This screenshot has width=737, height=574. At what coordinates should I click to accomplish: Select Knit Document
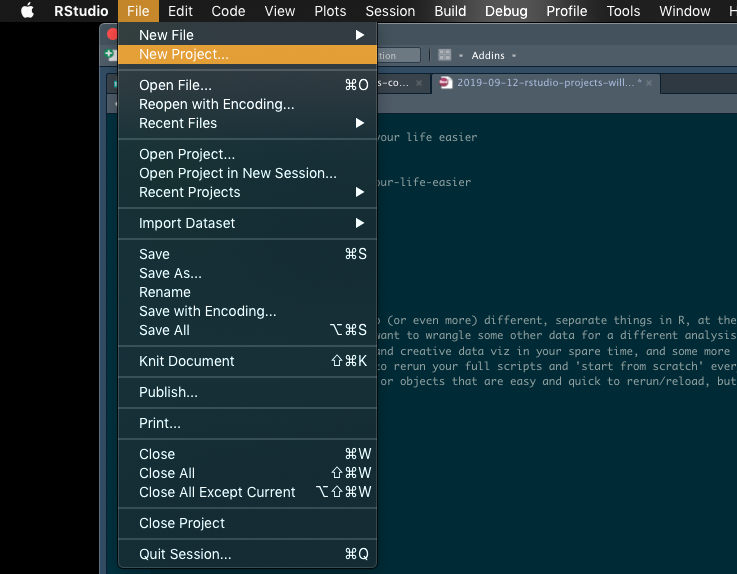[x=247, y=361]
